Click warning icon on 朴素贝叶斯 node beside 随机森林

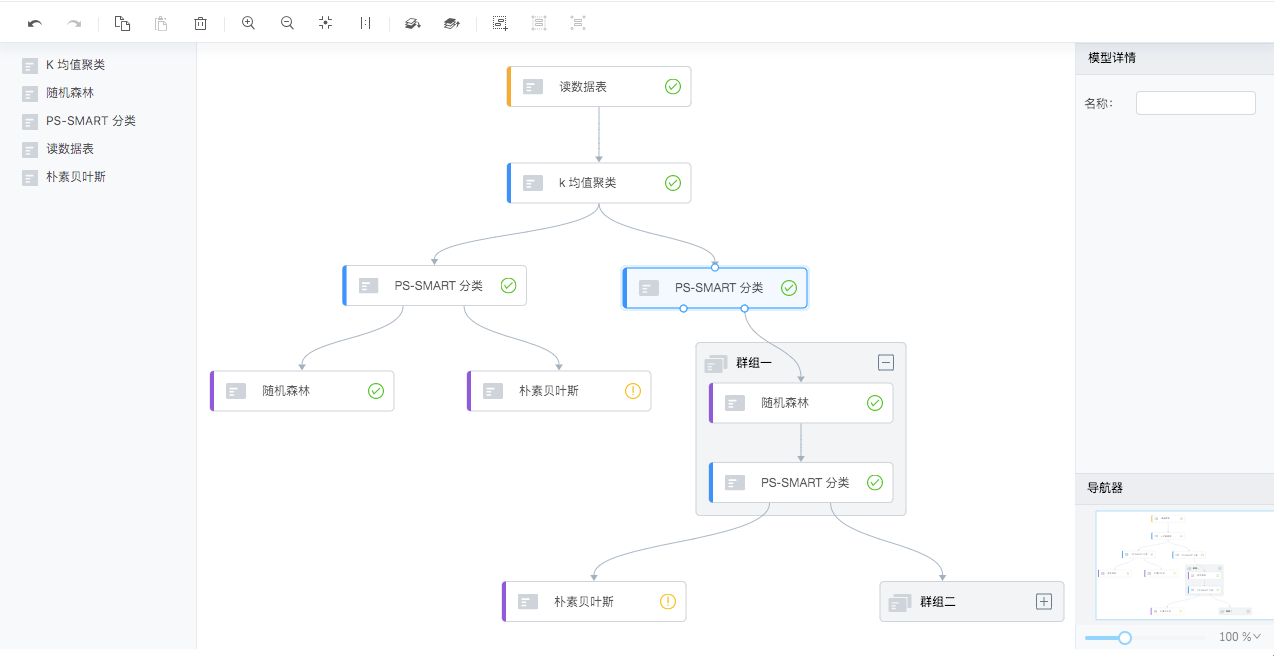coord(633,391)
